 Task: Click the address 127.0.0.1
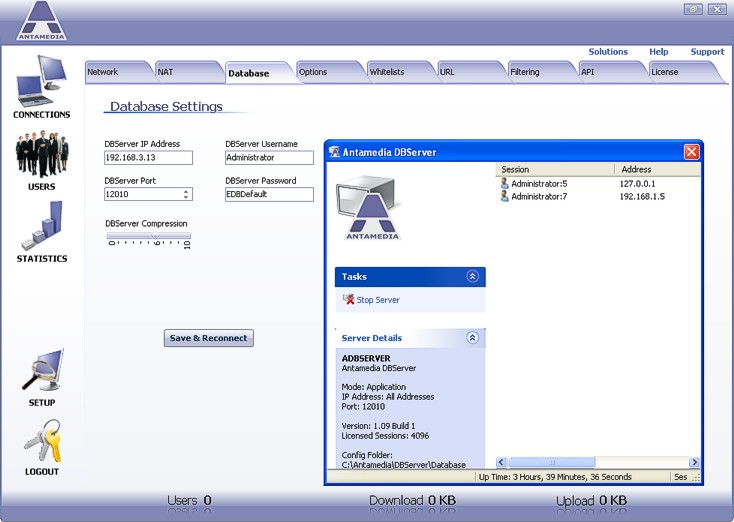pyautogui.click(x=638, y=184)
